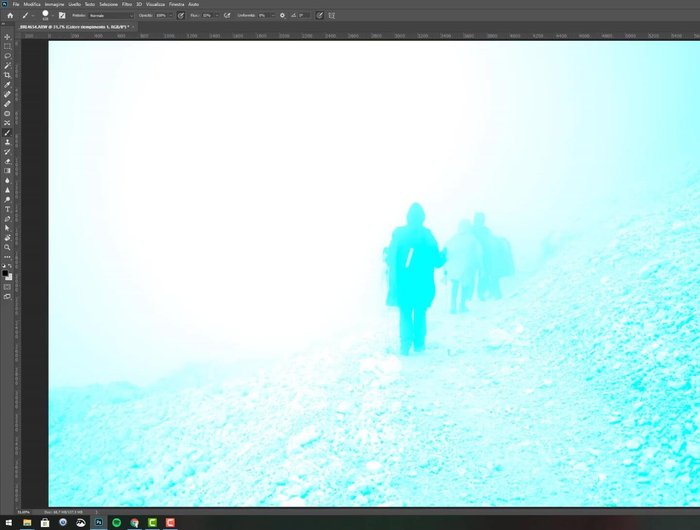Image resolution: width=700 pixels, height=530 pixels.
Task: Select the Move tool
Action: click(x=7, y=37)
